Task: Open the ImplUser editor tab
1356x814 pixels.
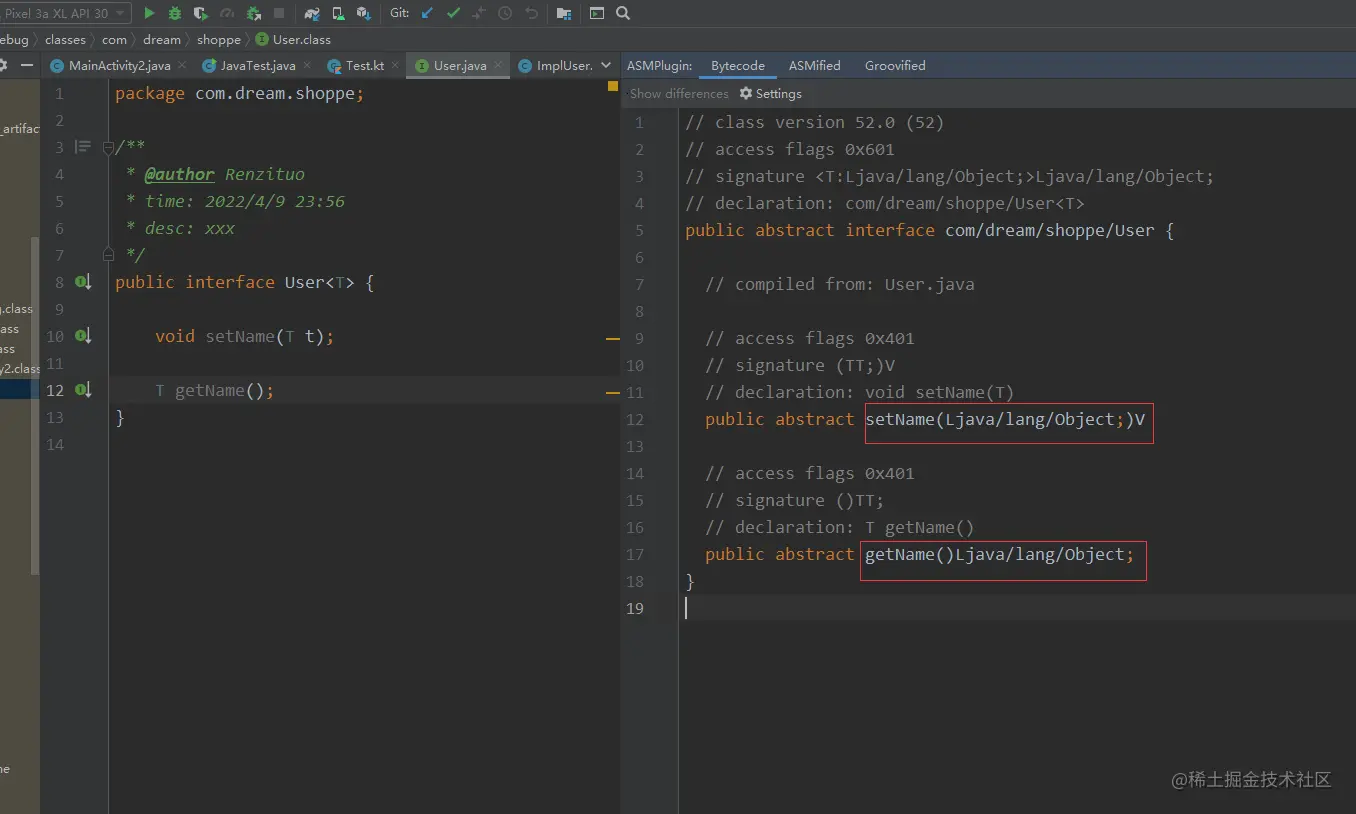Action: tap(556, 65)
